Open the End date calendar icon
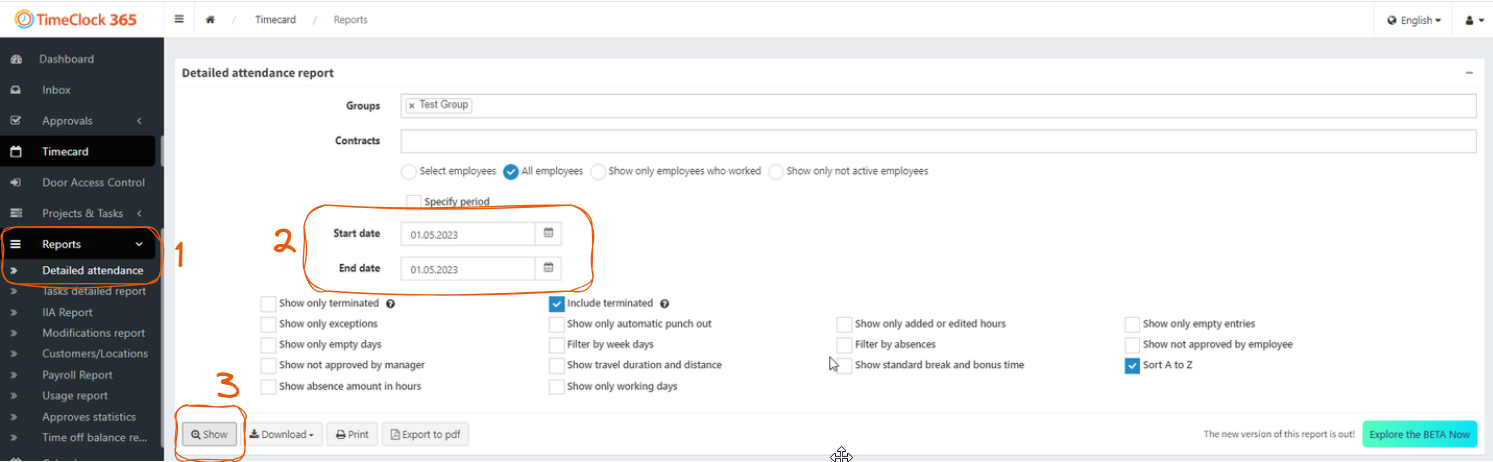Screen dimensions: 1493x462 tap(548, 268)
